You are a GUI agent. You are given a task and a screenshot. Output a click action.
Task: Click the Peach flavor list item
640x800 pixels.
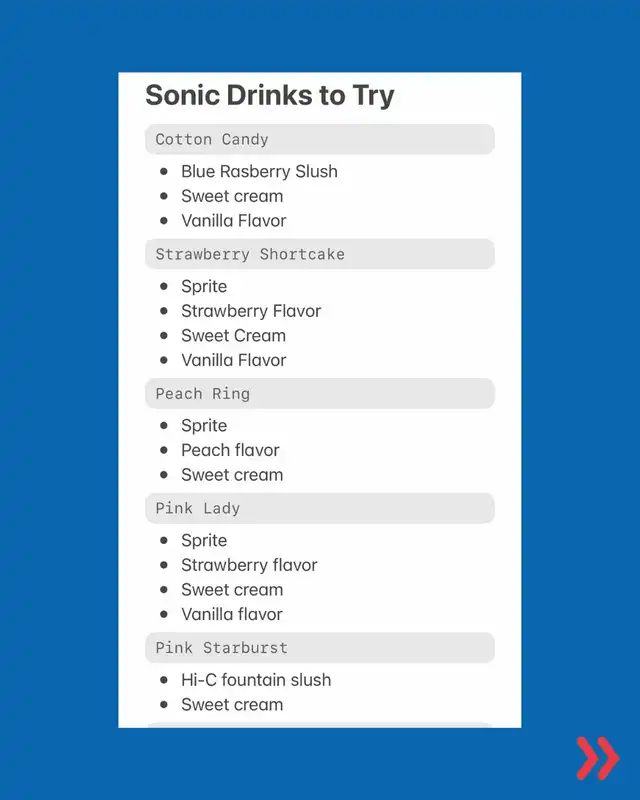pos(230,450)
